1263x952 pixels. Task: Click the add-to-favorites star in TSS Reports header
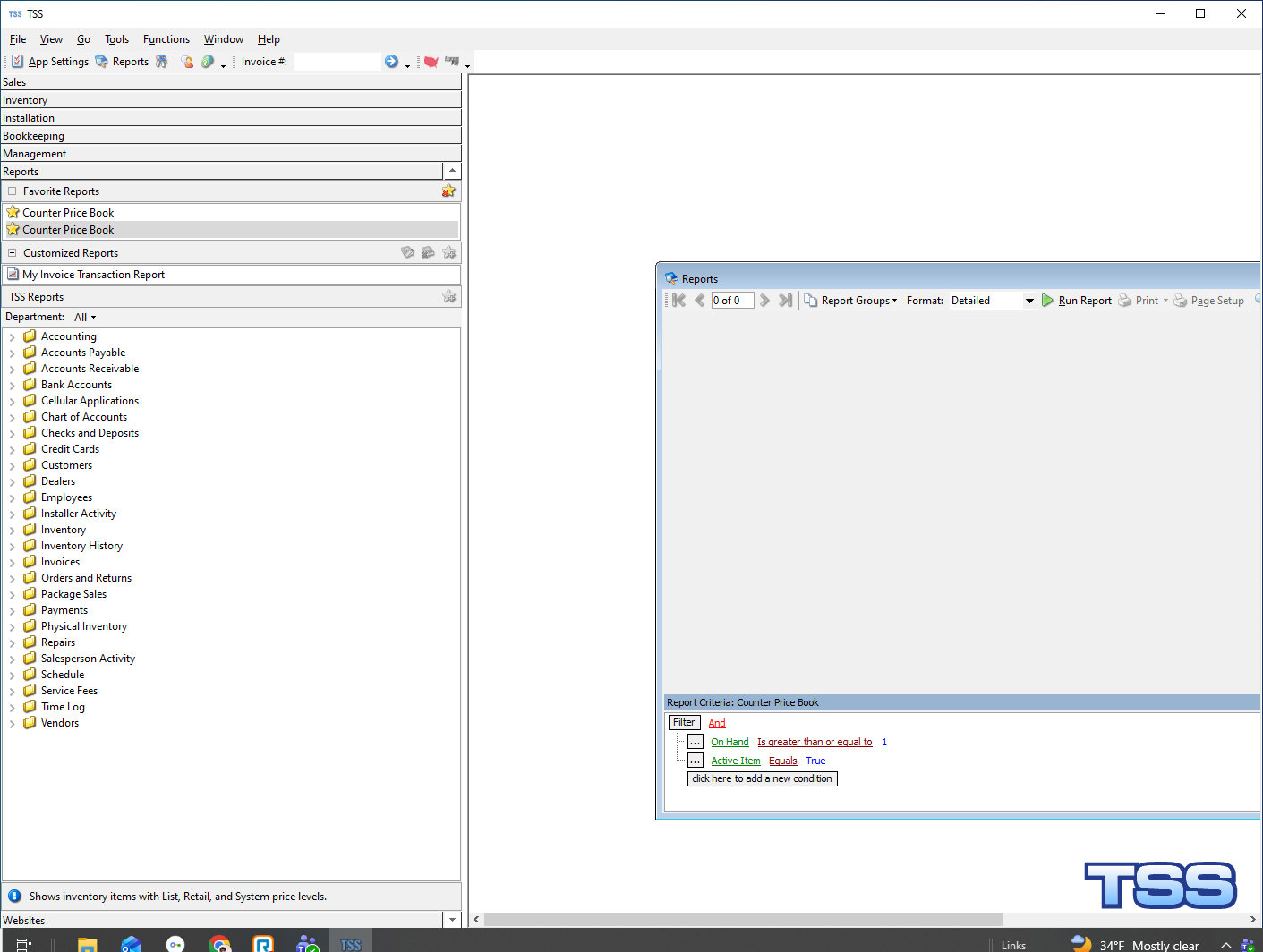click(448, 297)
